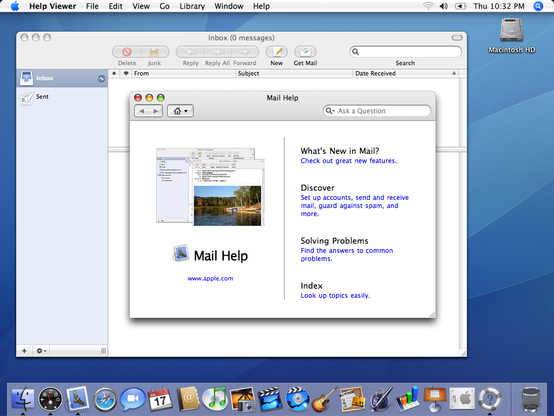
Task: Open Look up topics easily link
Action: 335,295
